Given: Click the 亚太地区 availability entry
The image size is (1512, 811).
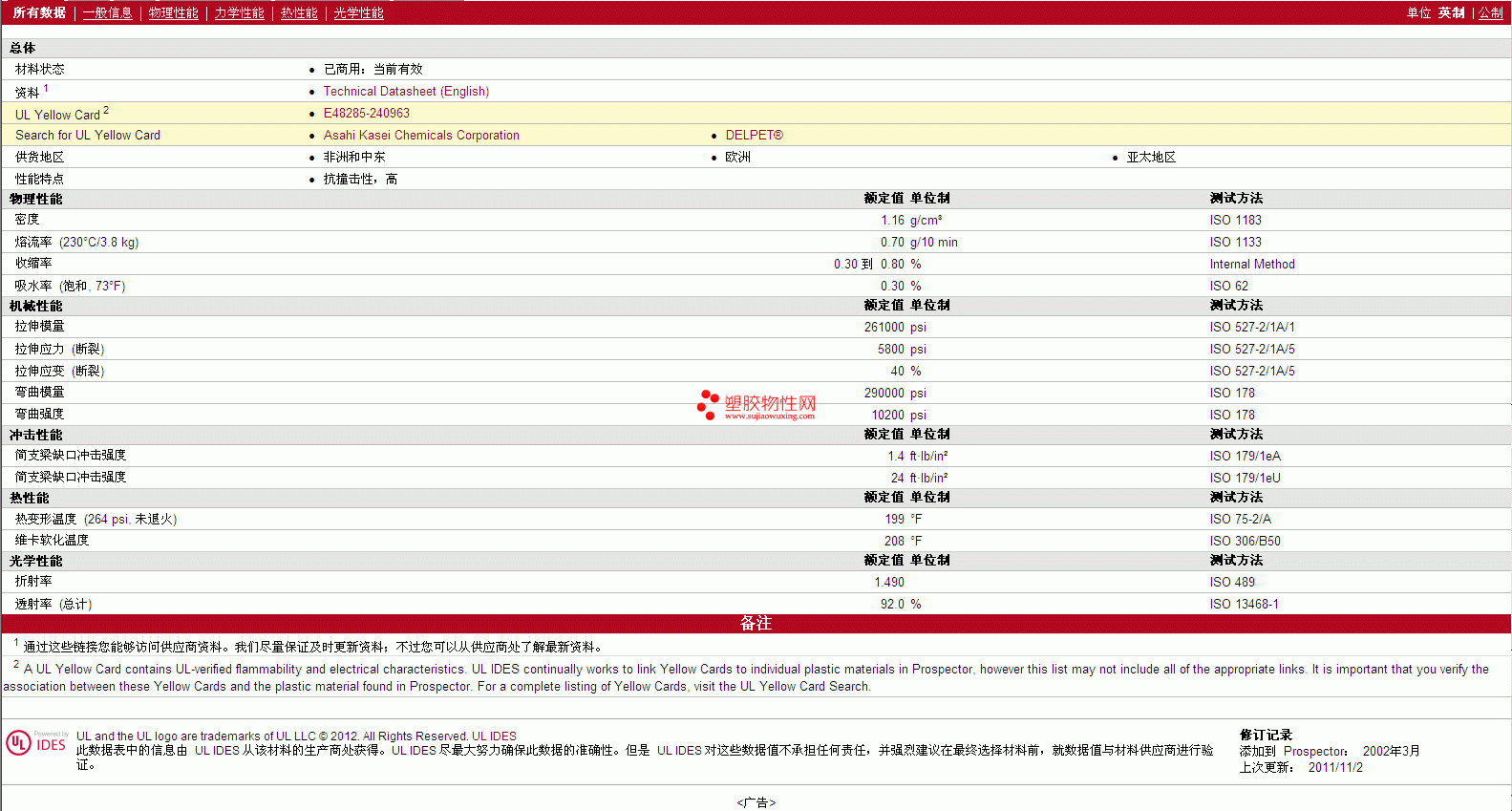Looking at the screenshot, I should point(1151,157).
